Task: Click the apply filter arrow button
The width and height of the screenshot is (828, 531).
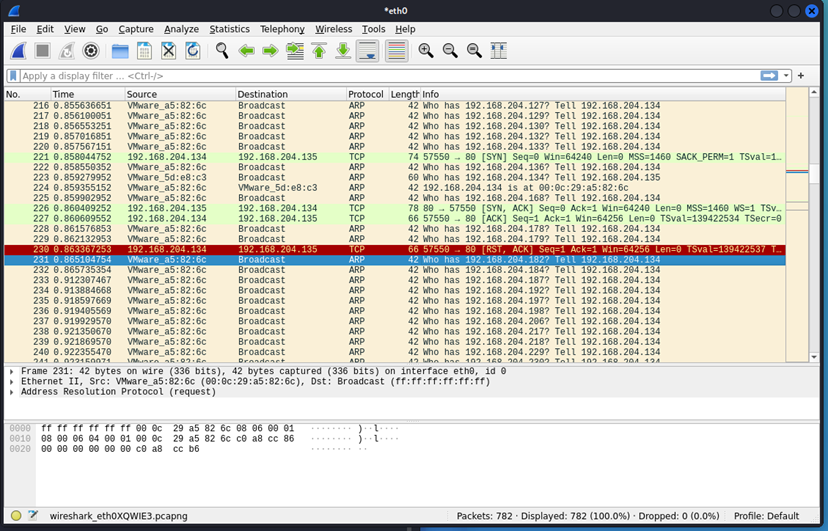Action: coord(769,76)
